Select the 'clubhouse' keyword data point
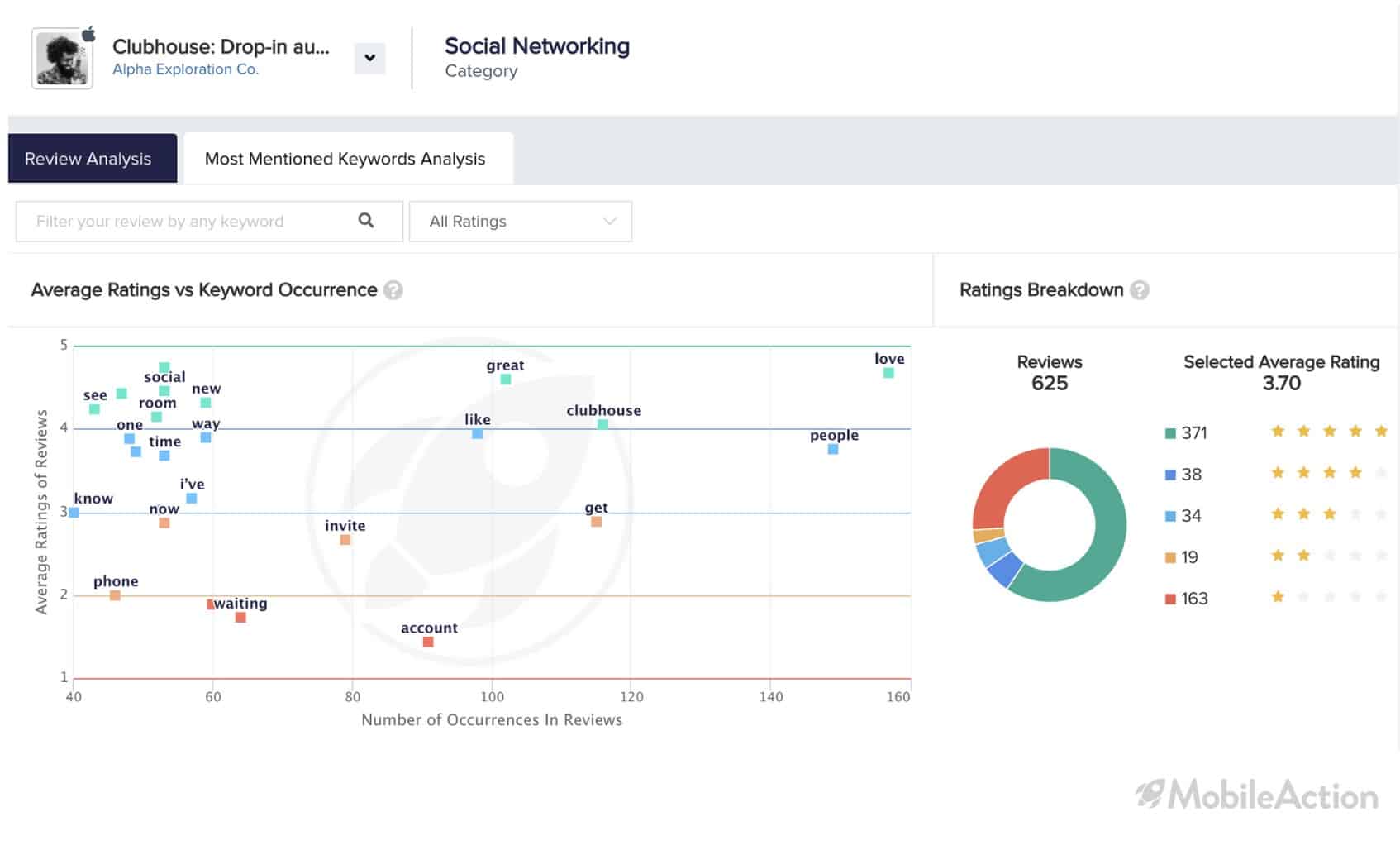This screenshot has height=850, width=1400. coord(603,424)
